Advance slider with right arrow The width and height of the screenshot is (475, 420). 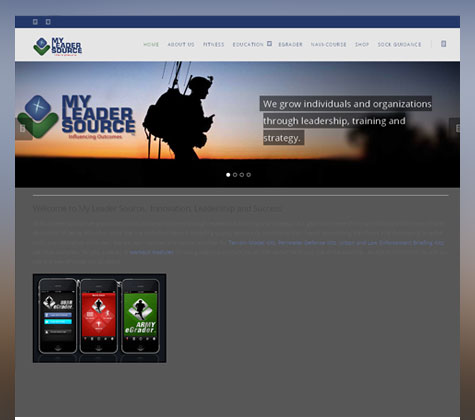pyautogui.click(x=455, y=128)
